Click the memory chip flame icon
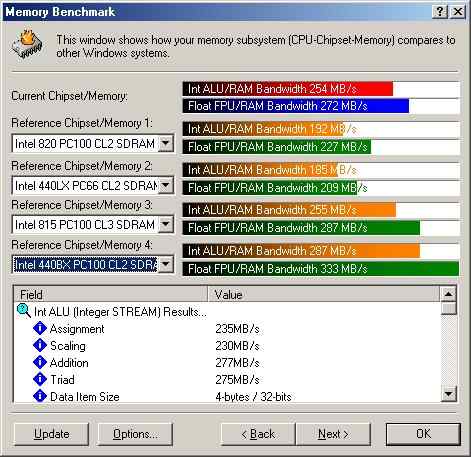Viewport: 471px width, 457px height. point(27,44)
